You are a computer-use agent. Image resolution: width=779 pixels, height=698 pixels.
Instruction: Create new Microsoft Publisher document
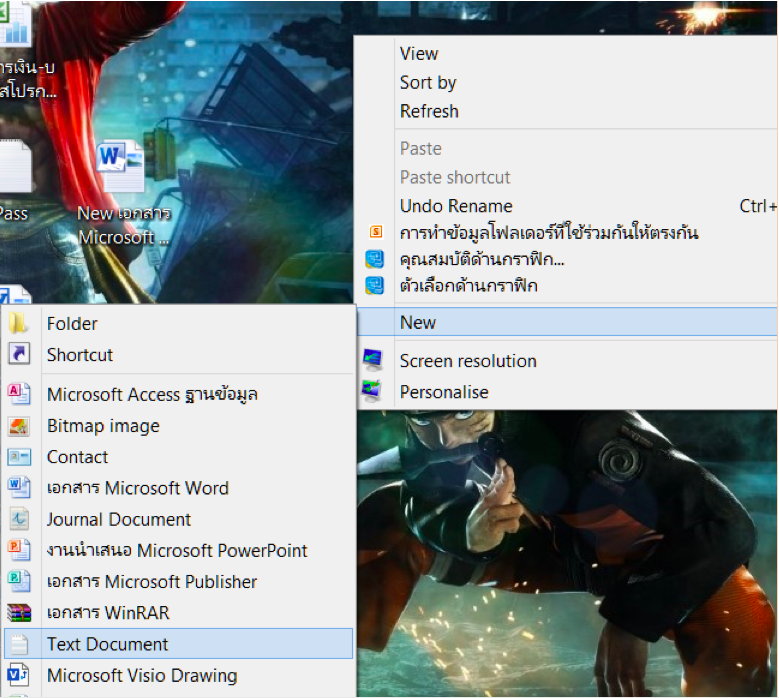tap(179, 582)
